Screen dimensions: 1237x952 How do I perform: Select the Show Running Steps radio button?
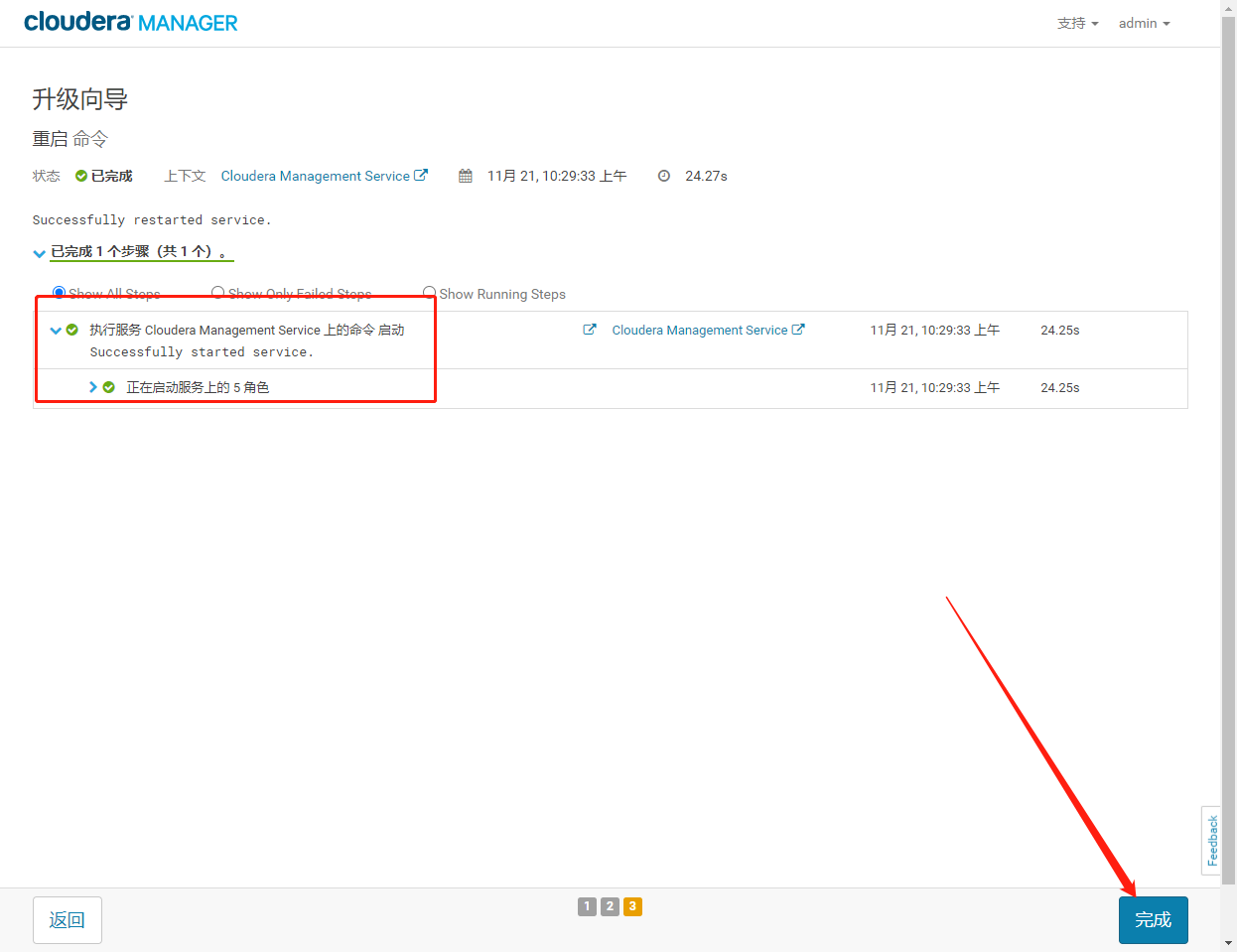(x=429, y=293)
